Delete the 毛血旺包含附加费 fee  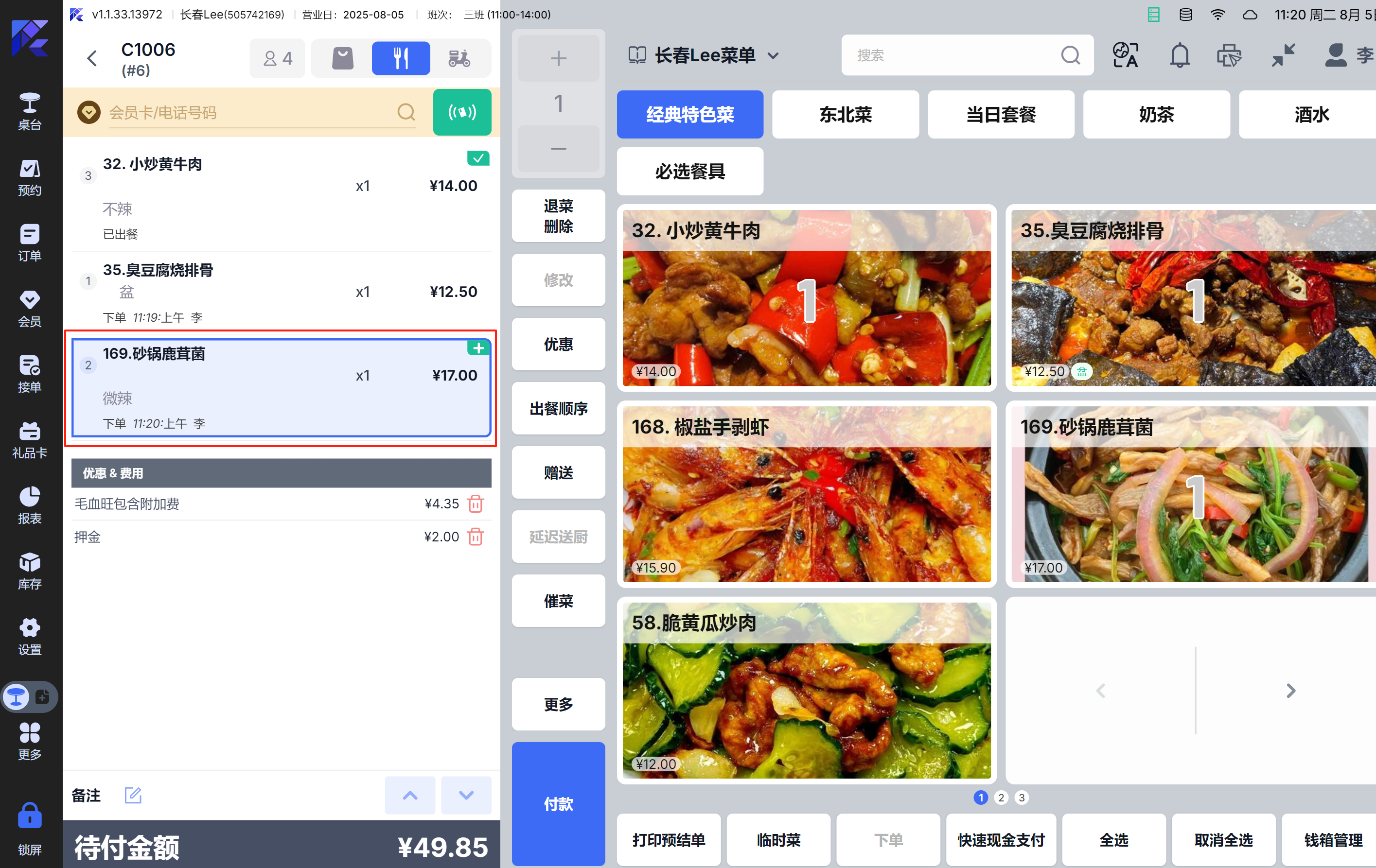[476, 503]
